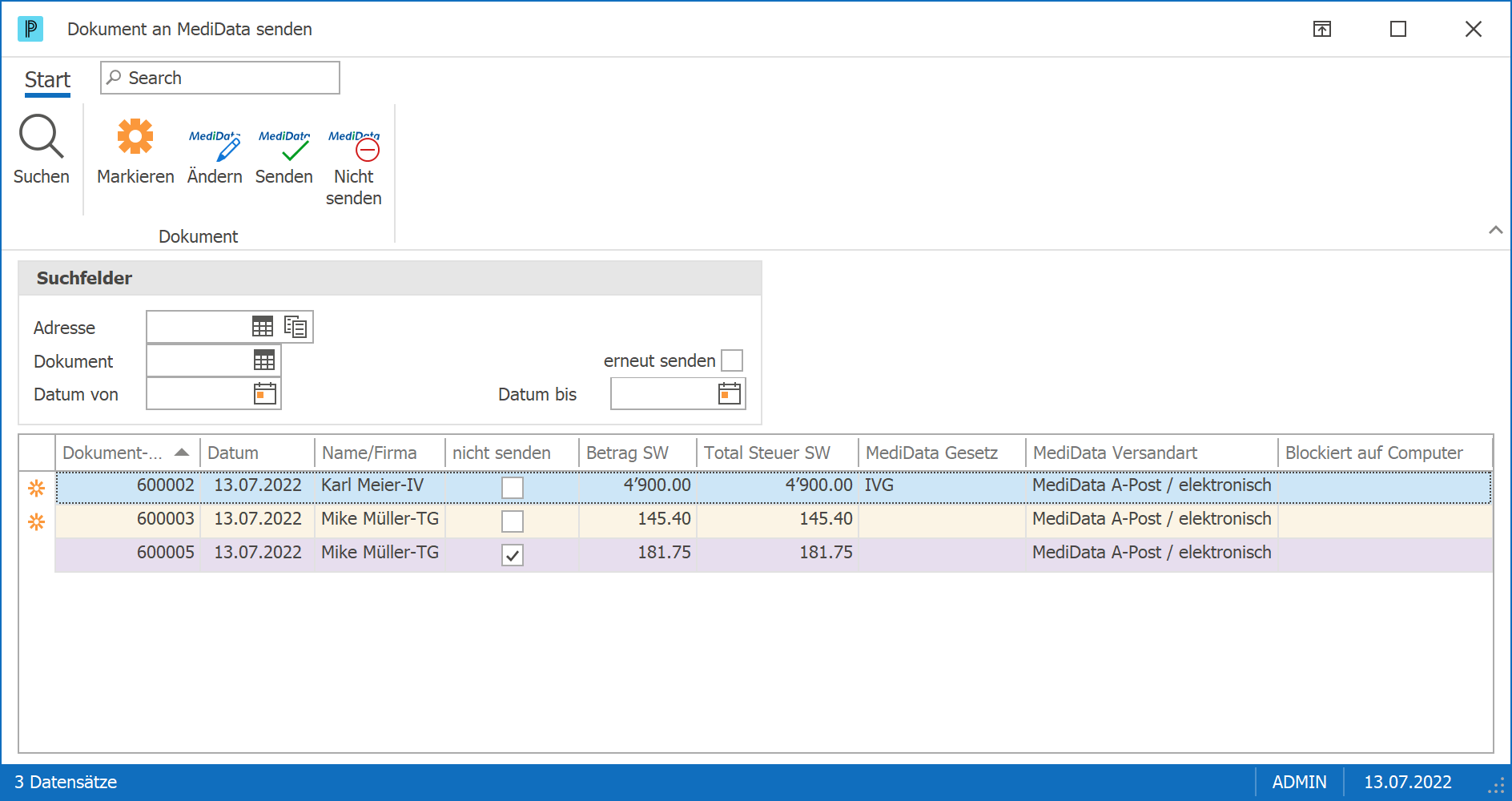The height and width of the screenshot is (801, 1512).
Task: Click the MediData Senden checkmark icon
Action: tap(284, 144)
